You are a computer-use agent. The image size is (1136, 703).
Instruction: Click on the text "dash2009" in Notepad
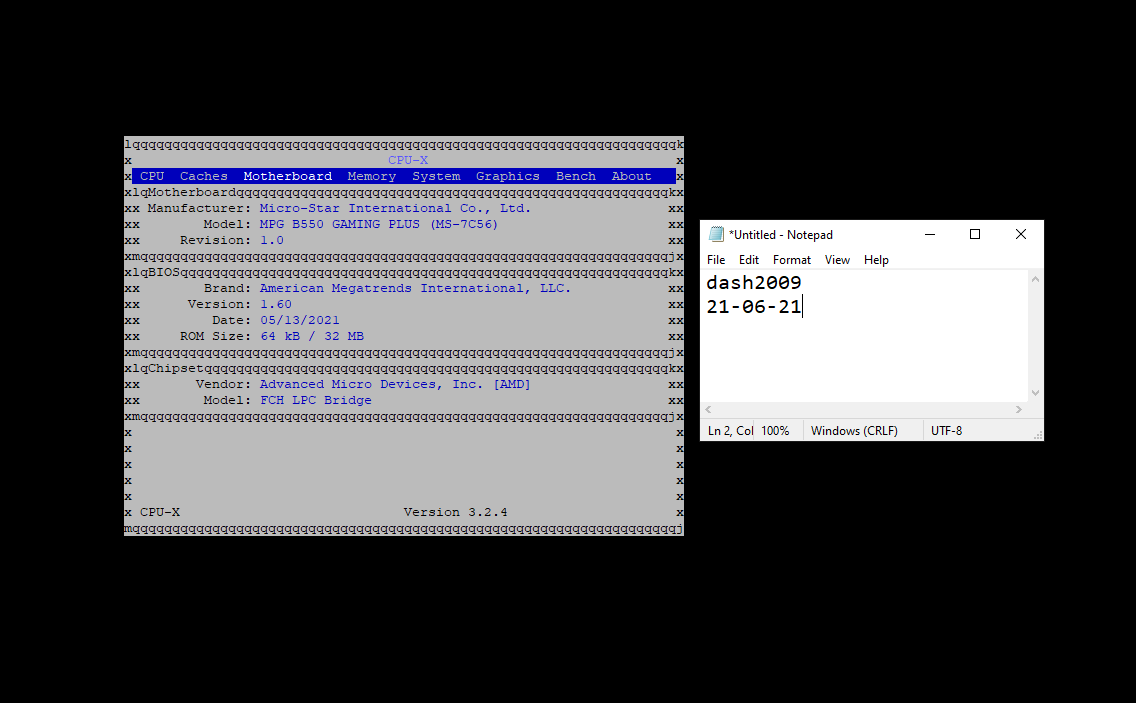pyautogui.click(x=753, y=283)
